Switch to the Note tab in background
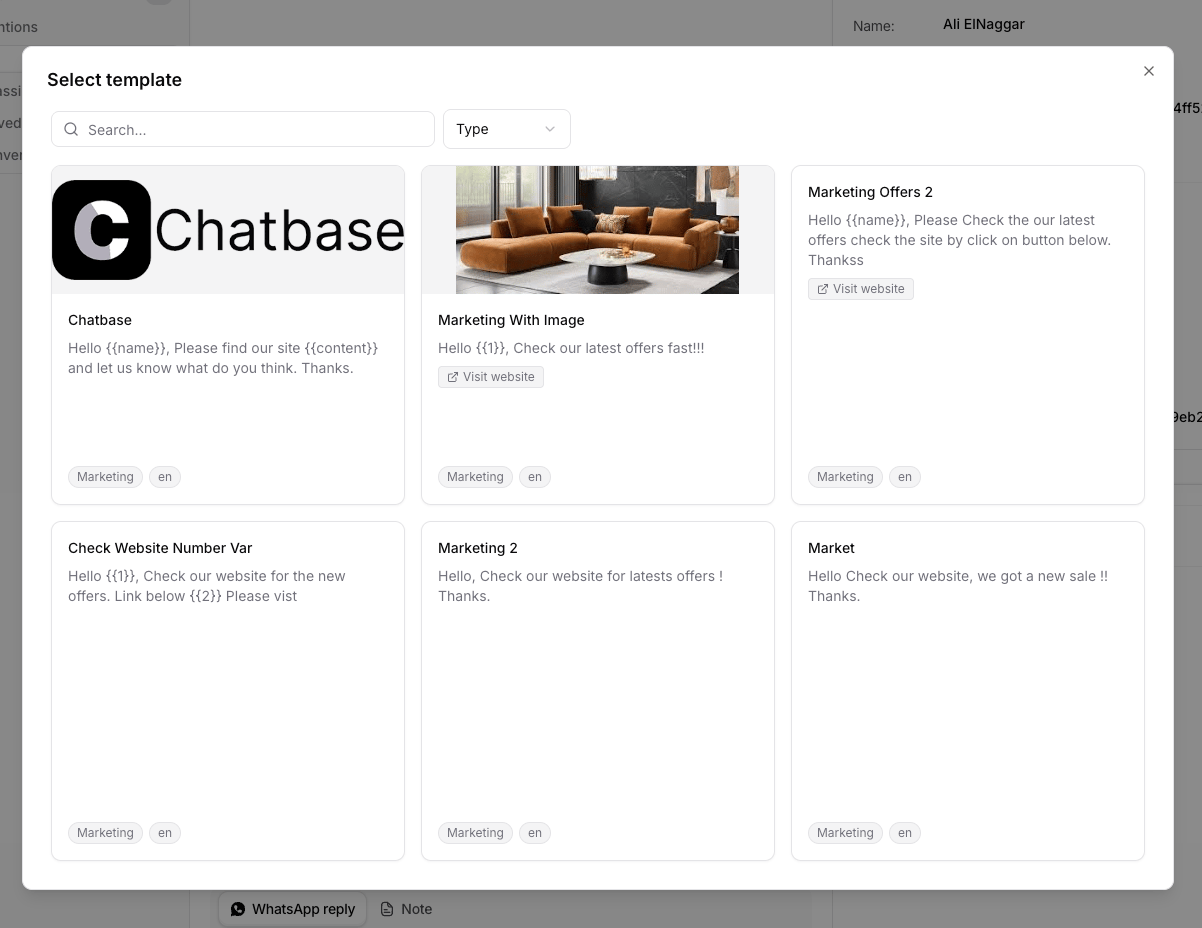This screenshot has height=928, width=1202. coord(406,909)
